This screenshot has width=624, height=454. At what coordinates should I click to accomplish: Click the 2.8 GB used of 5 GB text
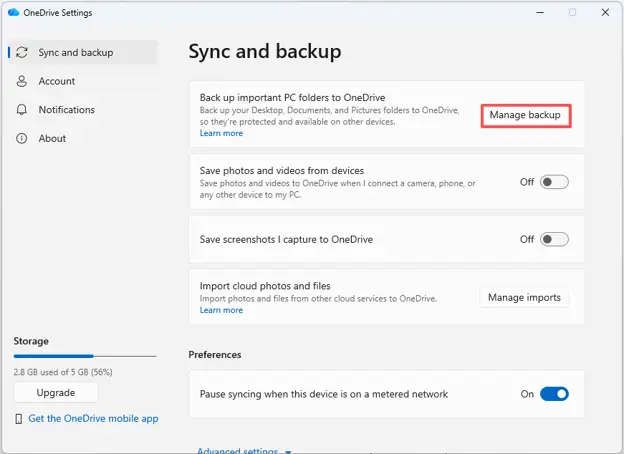coord(63,372)
